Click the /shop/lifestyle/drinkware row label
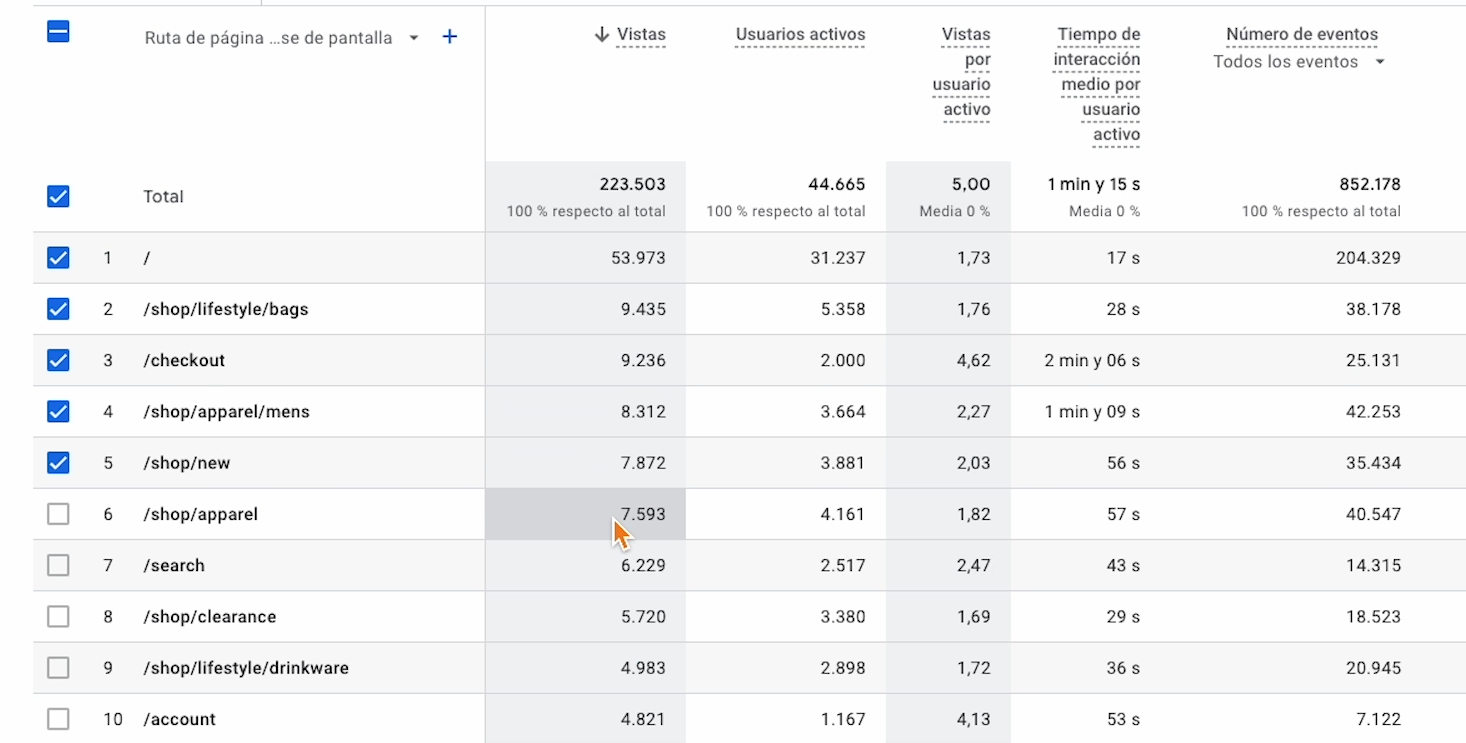Viewport: 1466px width, 743px height. tap(246, 667)
